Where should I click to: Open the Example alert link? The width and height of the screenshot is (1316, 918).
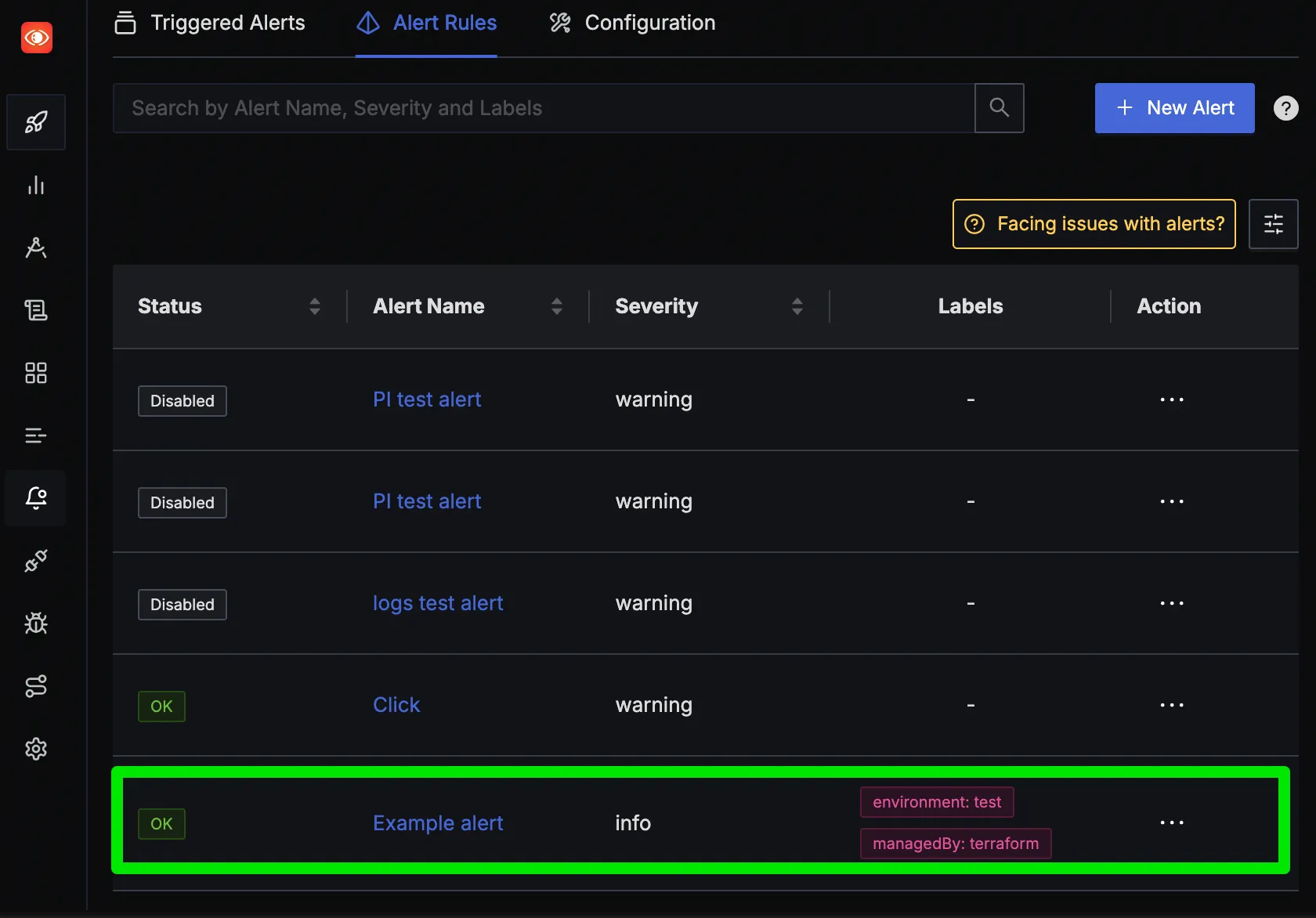(x=438, y=823)
